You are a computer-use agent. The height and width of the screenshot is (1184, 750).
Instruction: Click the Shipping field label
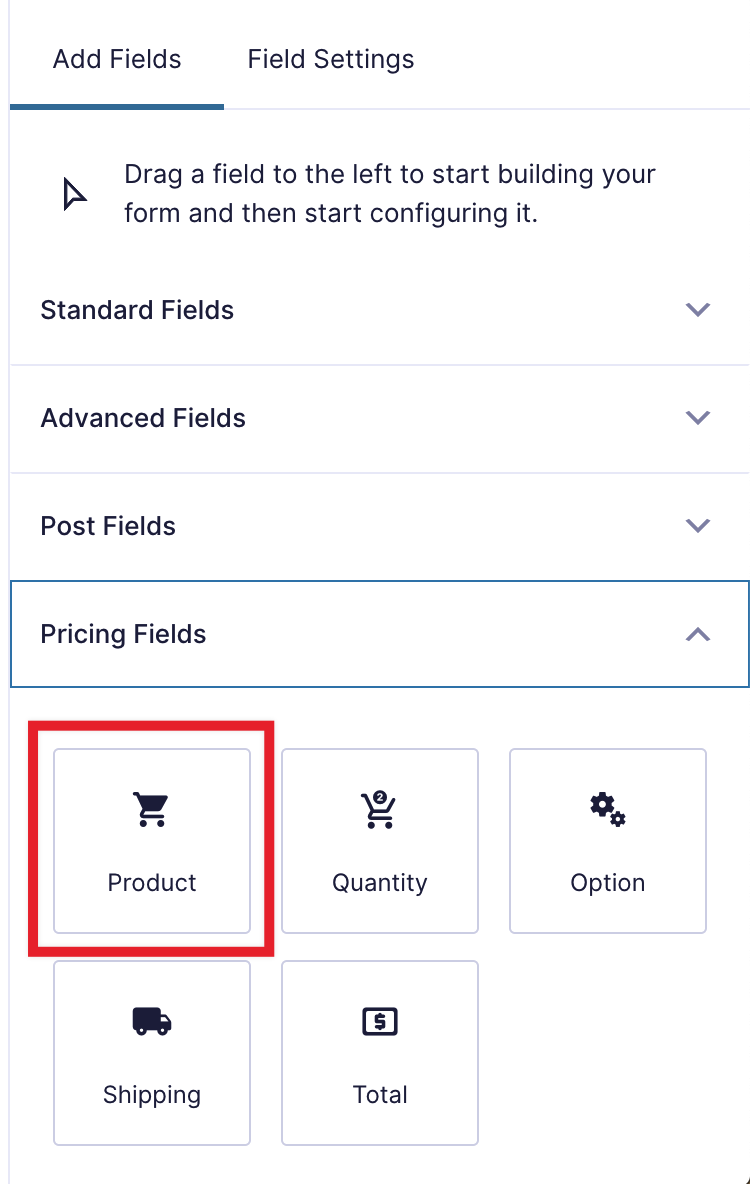152,1095
